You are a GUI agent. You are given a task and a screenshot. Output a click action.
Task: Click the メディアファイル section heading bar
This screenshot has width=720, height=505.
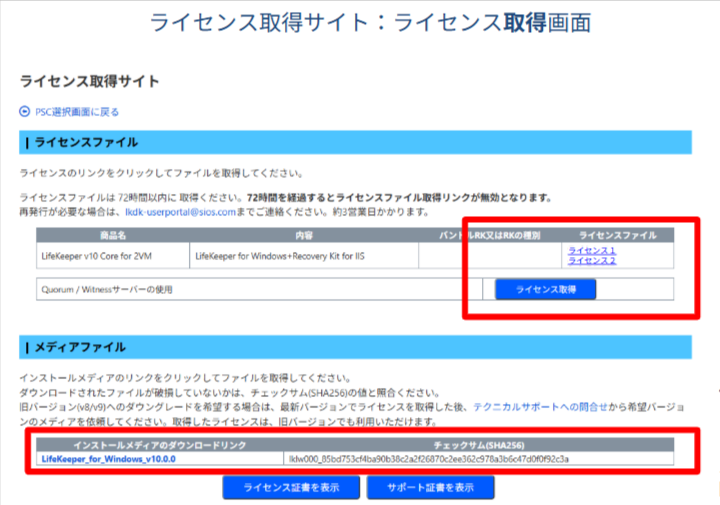tap(355, 347)
